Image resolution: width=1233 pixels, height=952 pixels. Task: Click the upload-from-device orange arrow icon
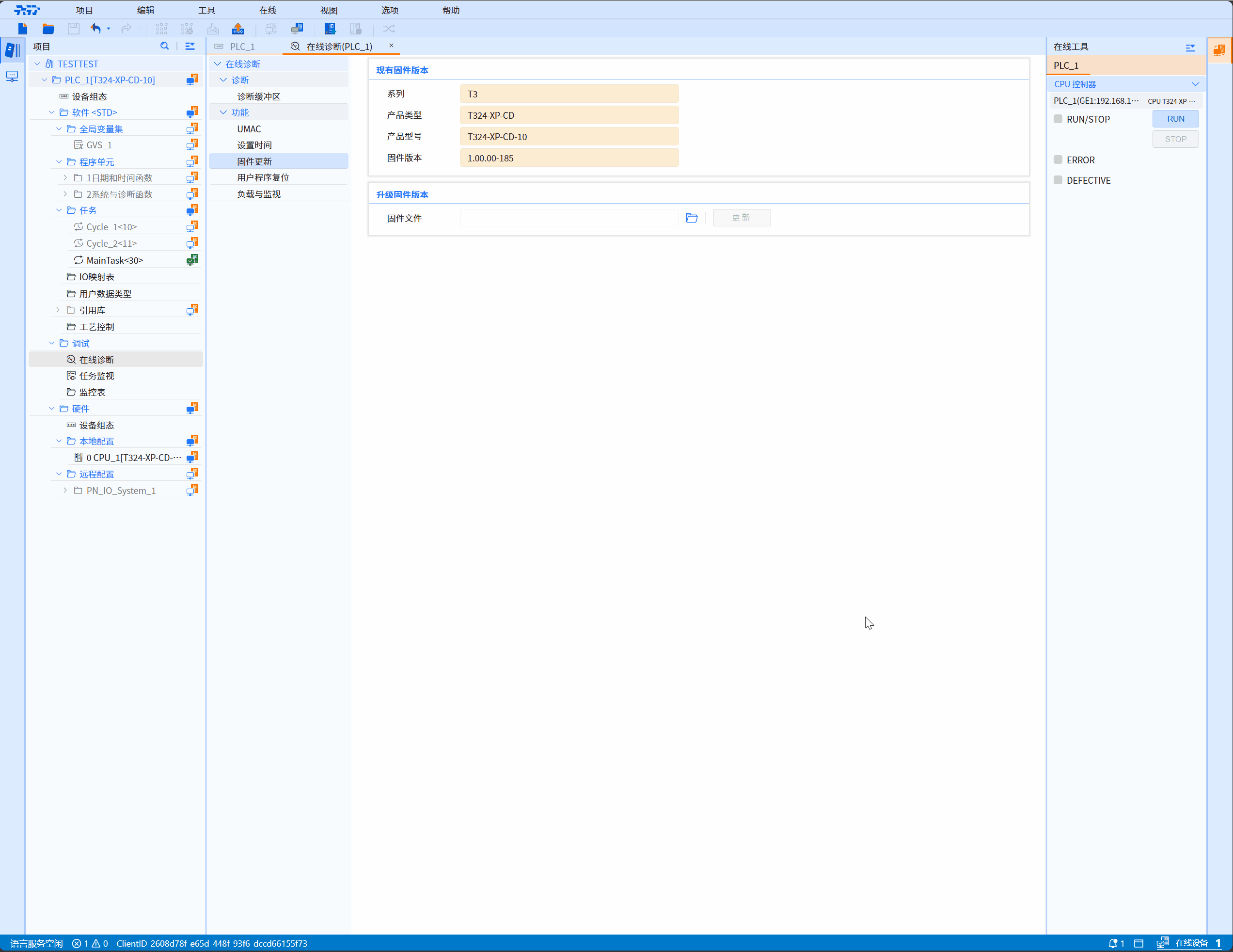point(238,28)
